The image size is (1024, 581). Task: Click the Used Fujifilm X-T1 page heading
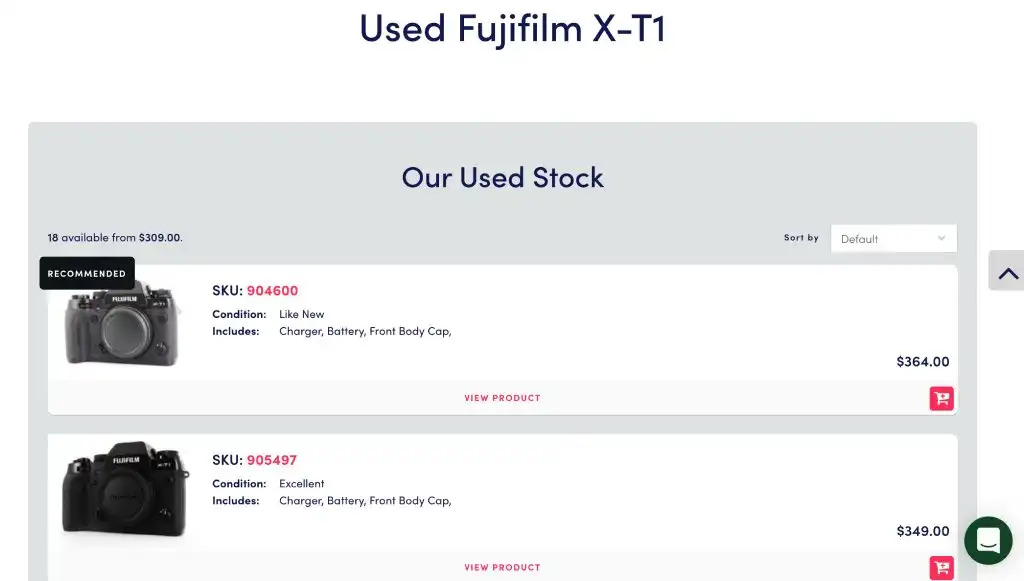click(512, 28)
